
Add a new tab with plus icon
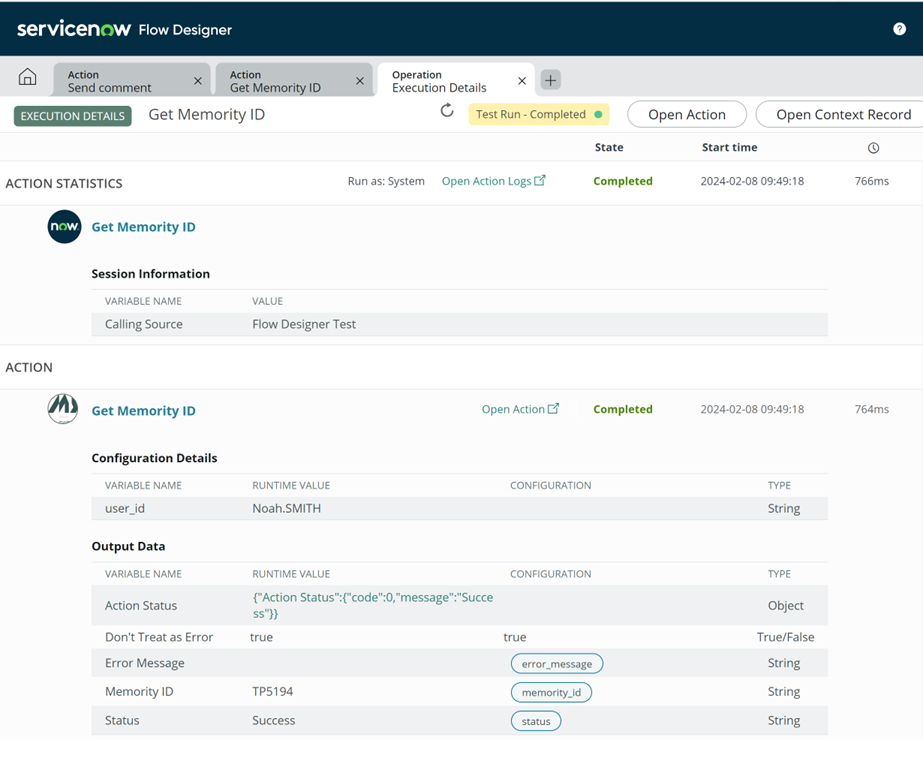550,80
